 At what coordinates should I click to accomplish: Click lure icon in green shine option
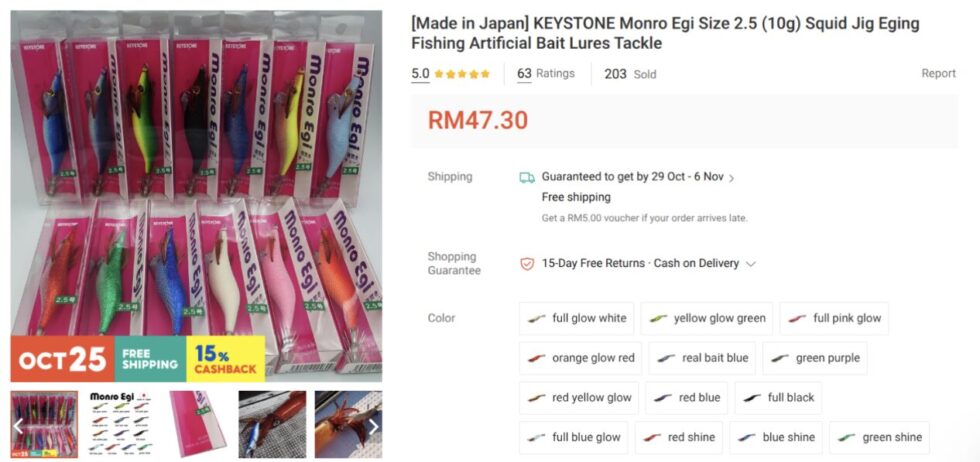pyautogui.click(x=846, y=438)
